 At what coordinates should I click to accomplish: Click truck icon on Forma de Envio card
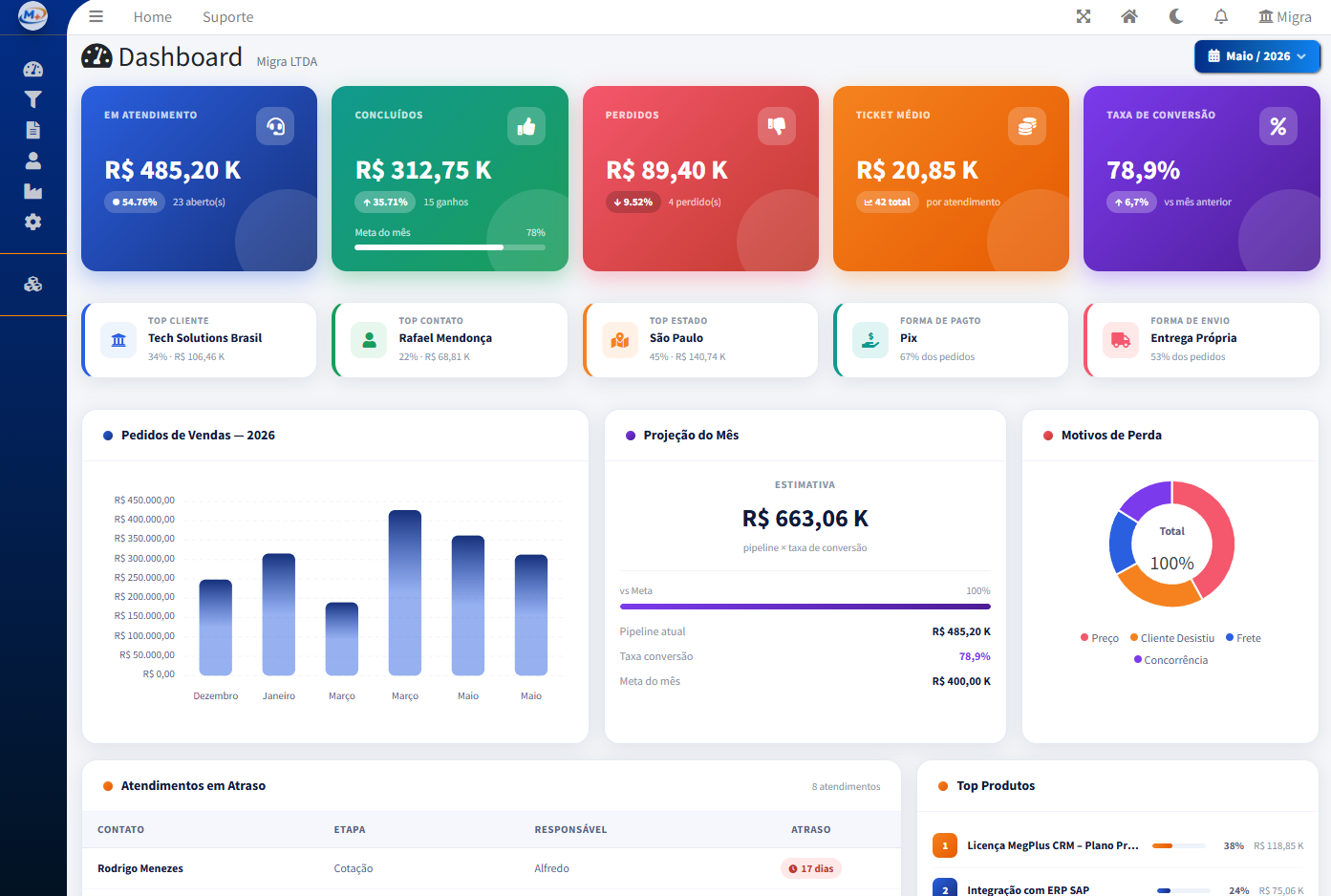[1121, 340]
